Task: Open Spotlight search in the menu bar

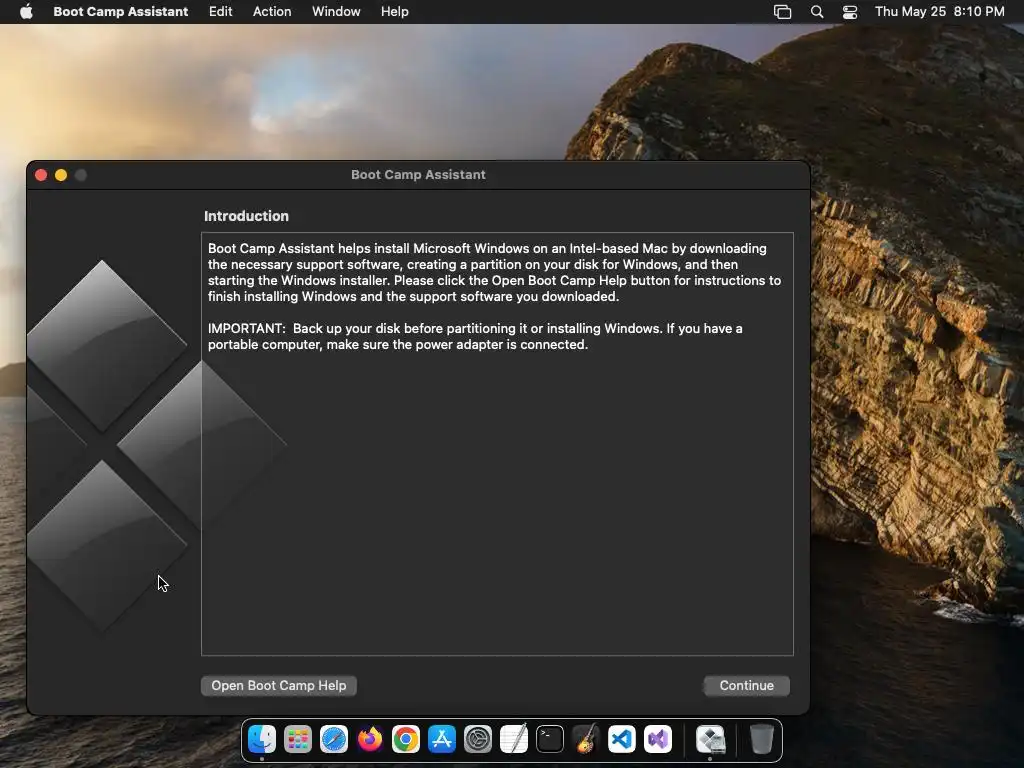Action: click(816, 11)
